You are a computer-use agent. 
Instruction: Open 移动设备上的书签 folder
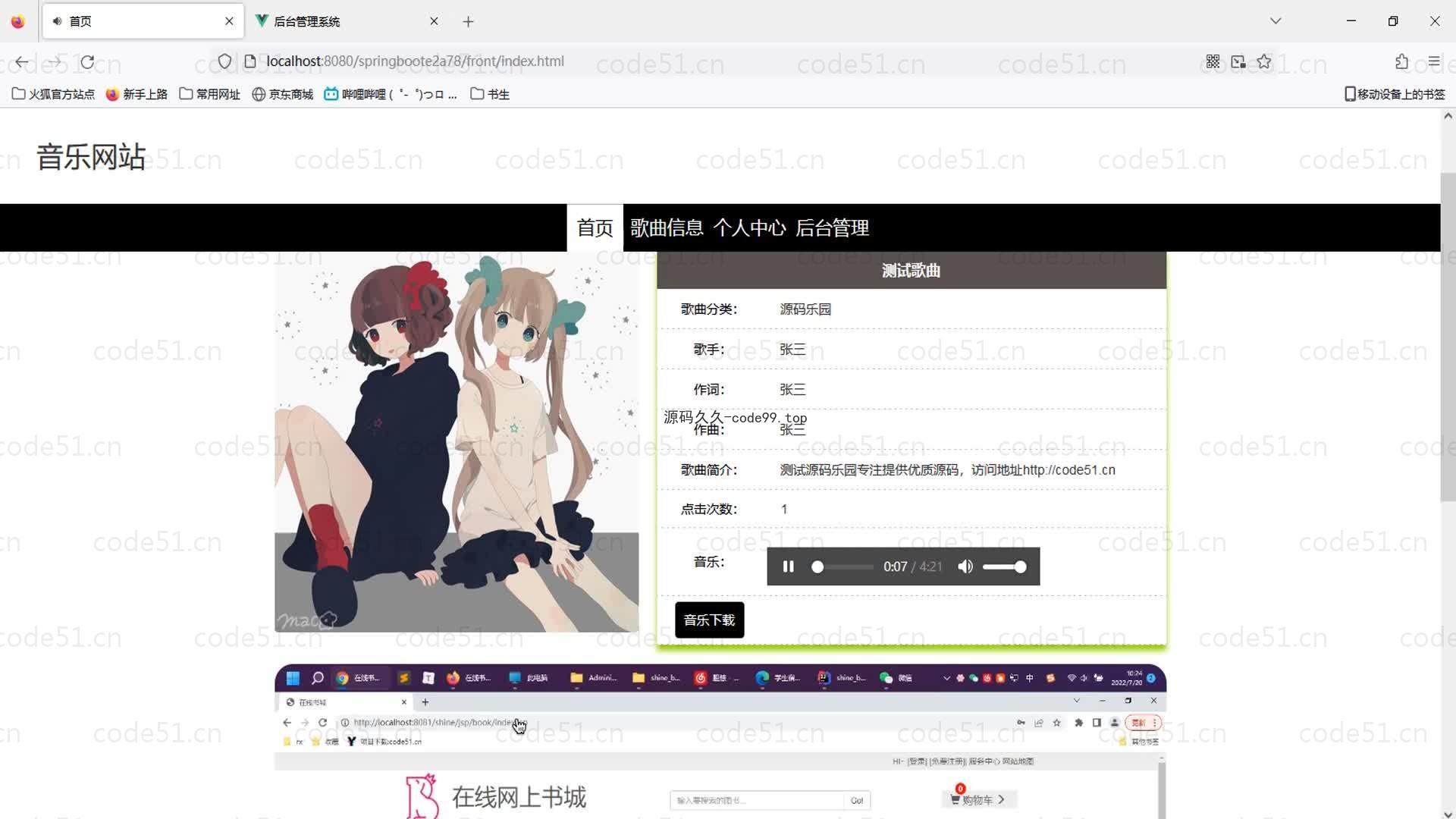tap(1395, 94)
